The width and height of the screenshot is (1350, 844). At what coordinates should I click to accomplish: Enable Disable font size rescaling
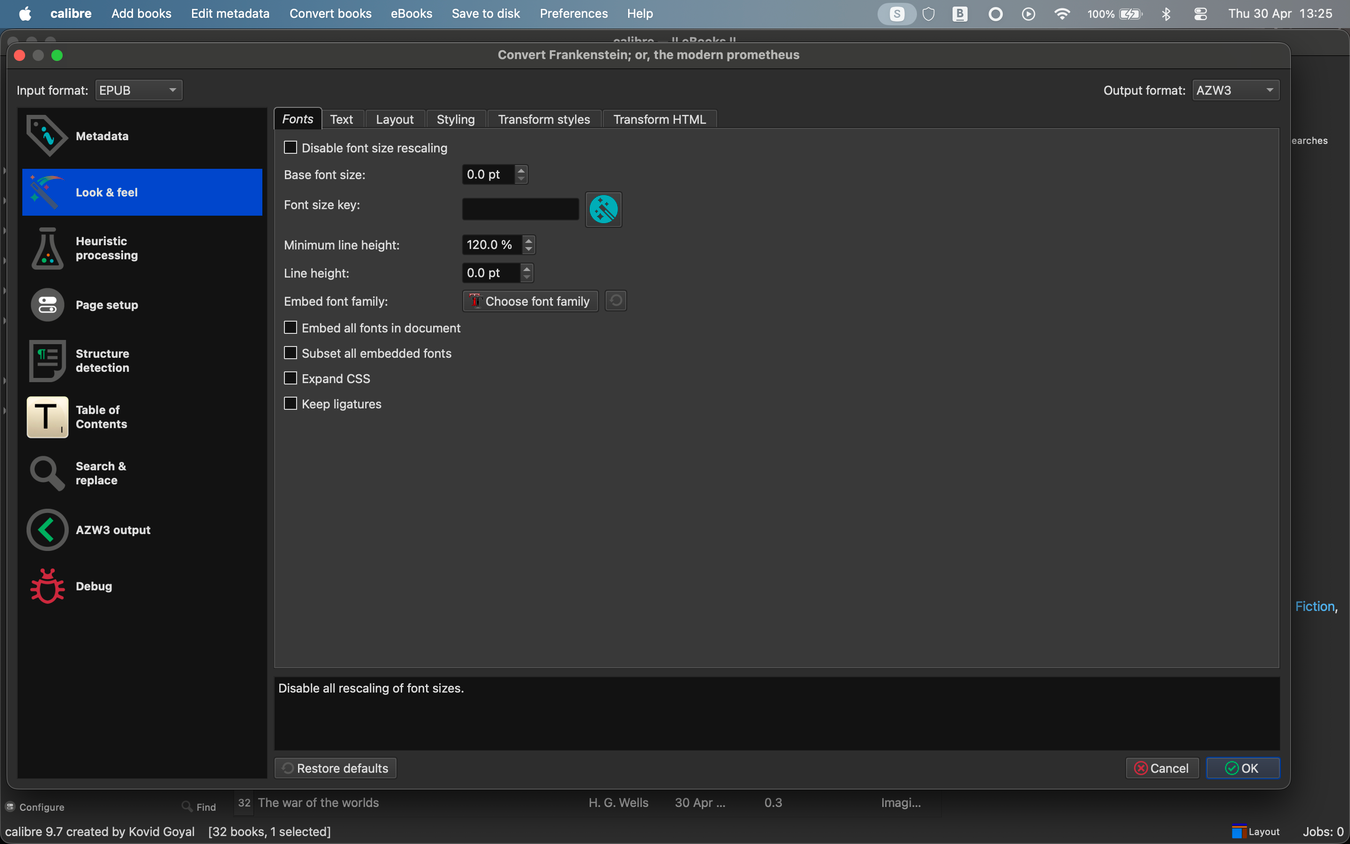(x=291, y=148)
